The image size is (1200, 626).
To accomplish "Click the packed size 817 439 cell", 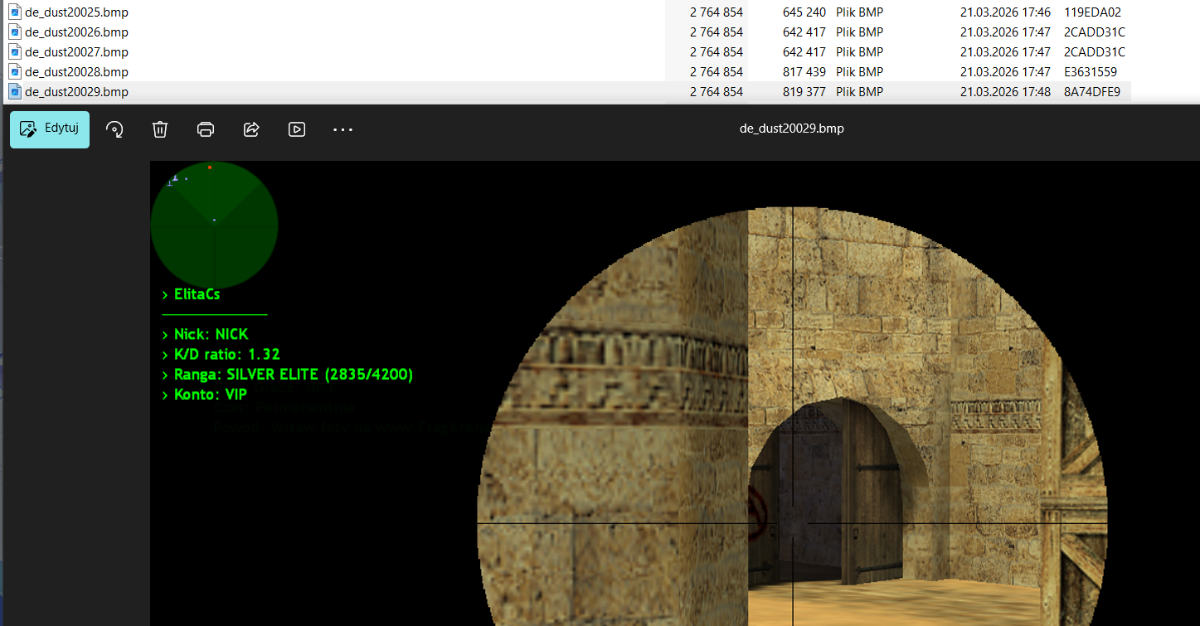I will pyautogui.click(x=804, y=72).
